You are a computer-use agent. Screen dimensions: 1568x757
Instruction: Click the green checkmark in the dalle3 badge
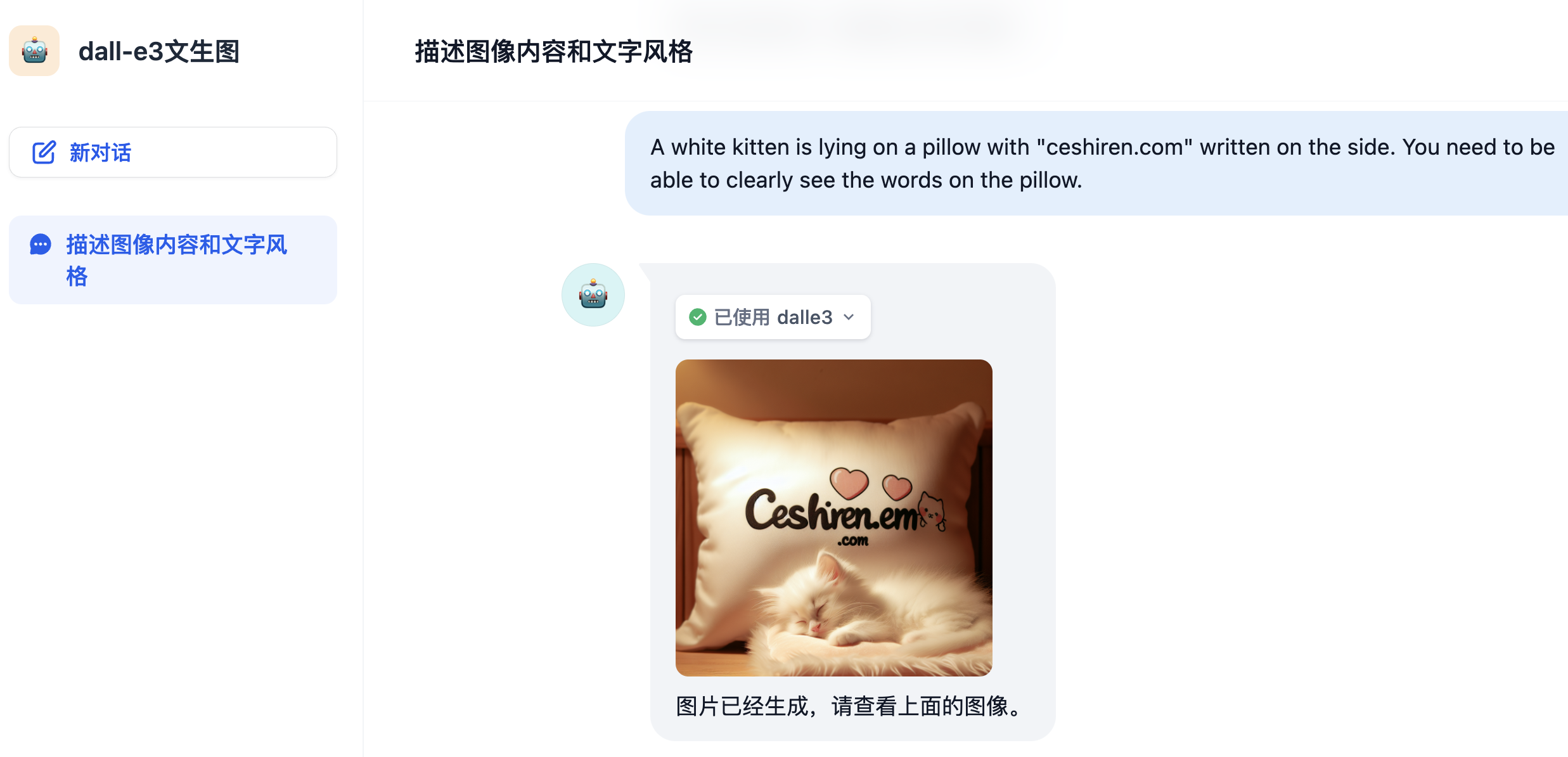(x=698, y=317)
